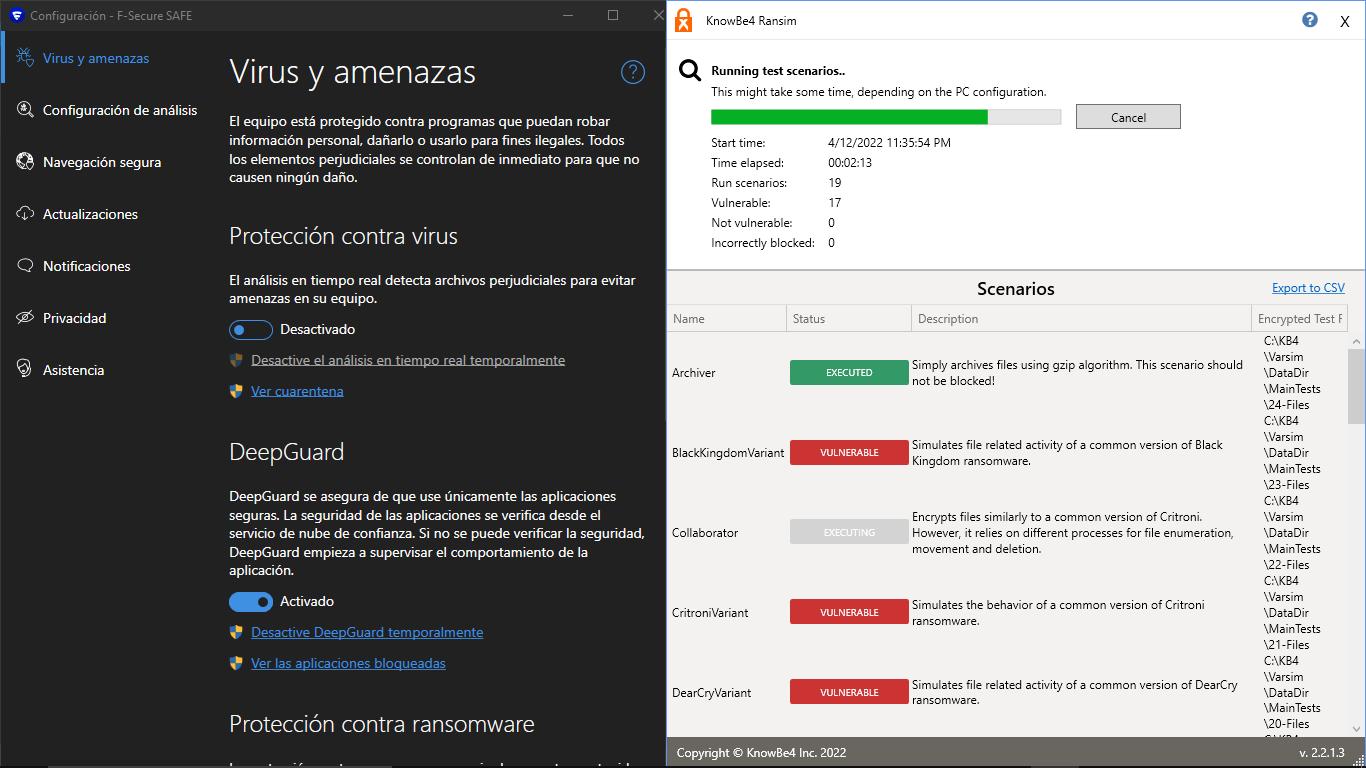Sort scenarios by the Status column header
Viewport: 1366px width, 768px height.
(x=849, y=319)
